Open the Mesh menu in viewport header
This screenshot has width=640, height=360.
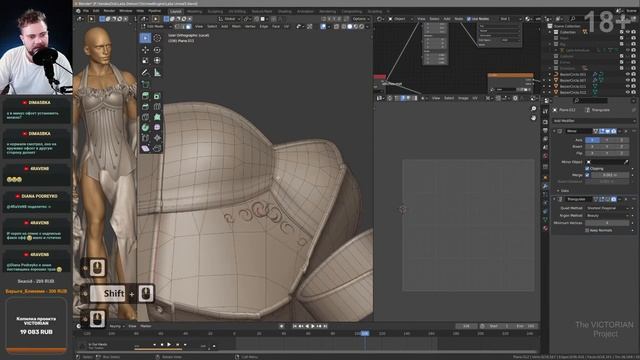coord(236,27)
